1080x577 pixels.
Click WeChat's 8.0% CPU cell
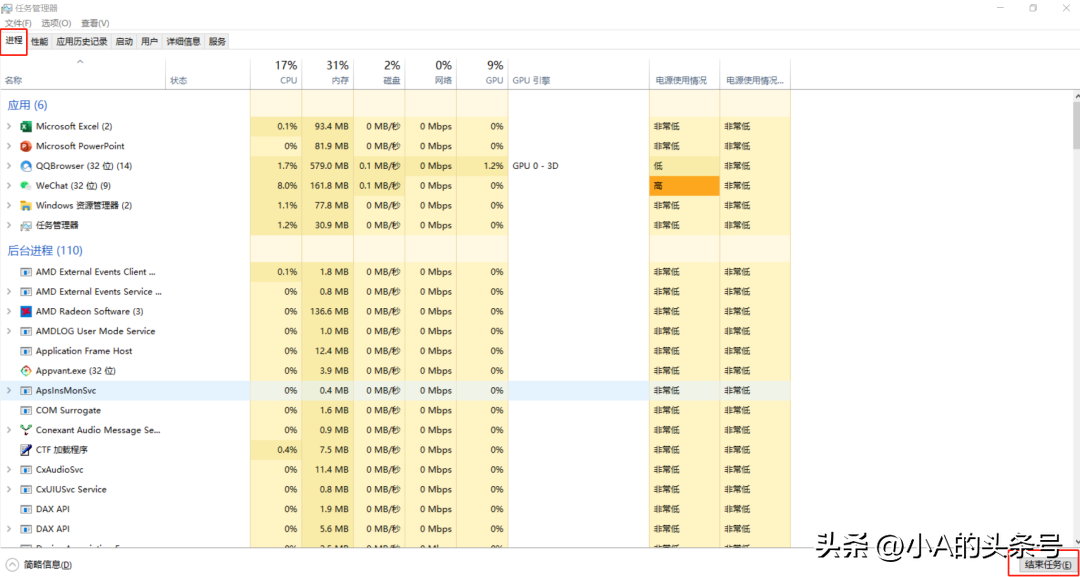(x=276, y=186)
